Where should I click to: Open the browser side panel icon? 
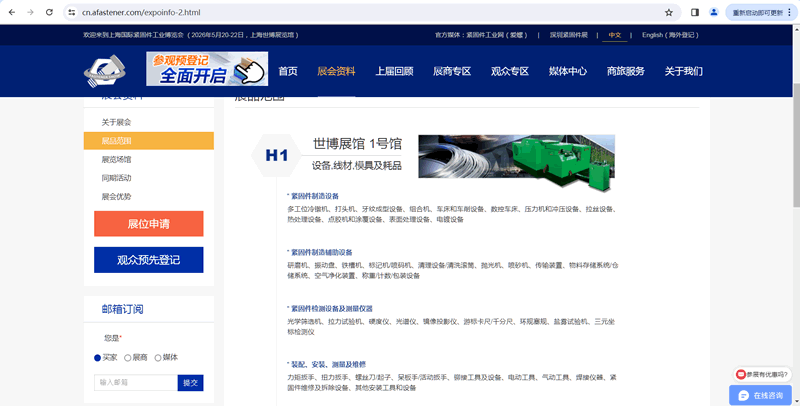point(695,12)
